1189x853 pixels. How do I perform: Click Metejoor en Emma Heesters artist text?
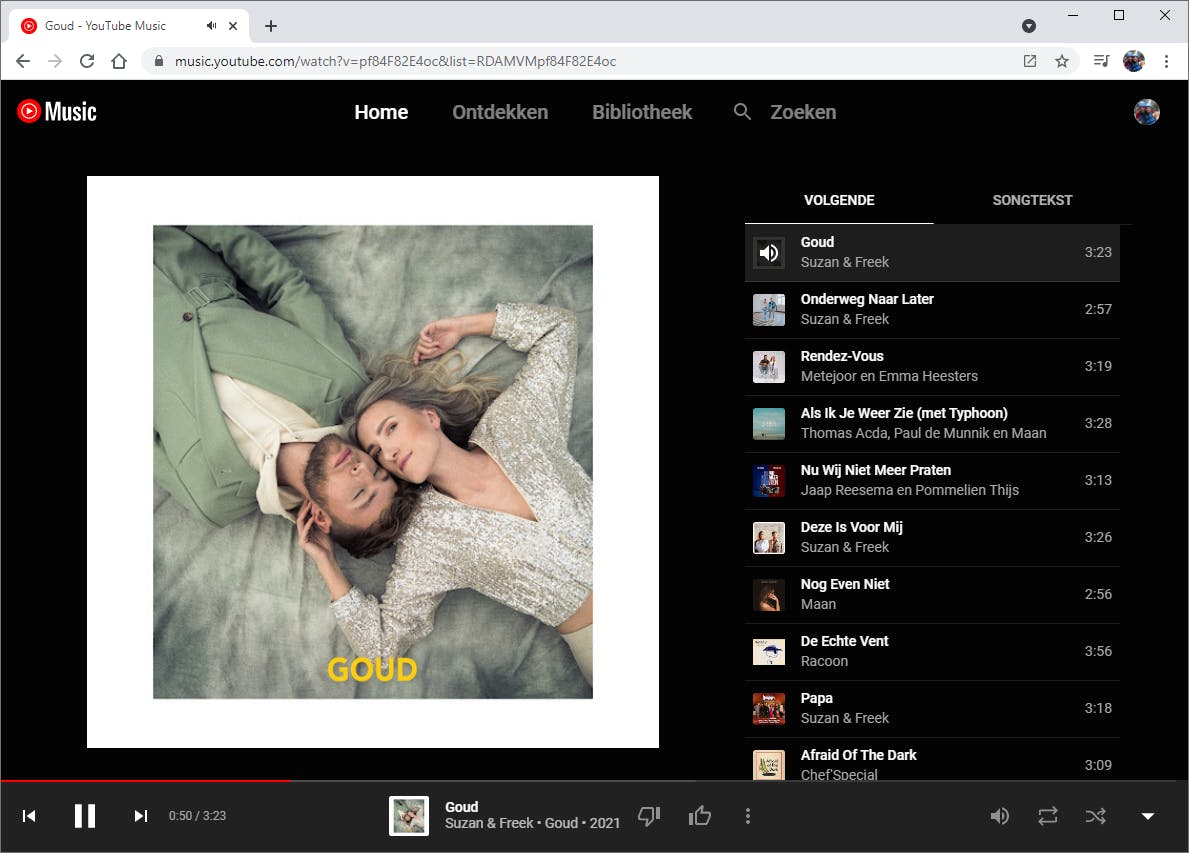889,376
